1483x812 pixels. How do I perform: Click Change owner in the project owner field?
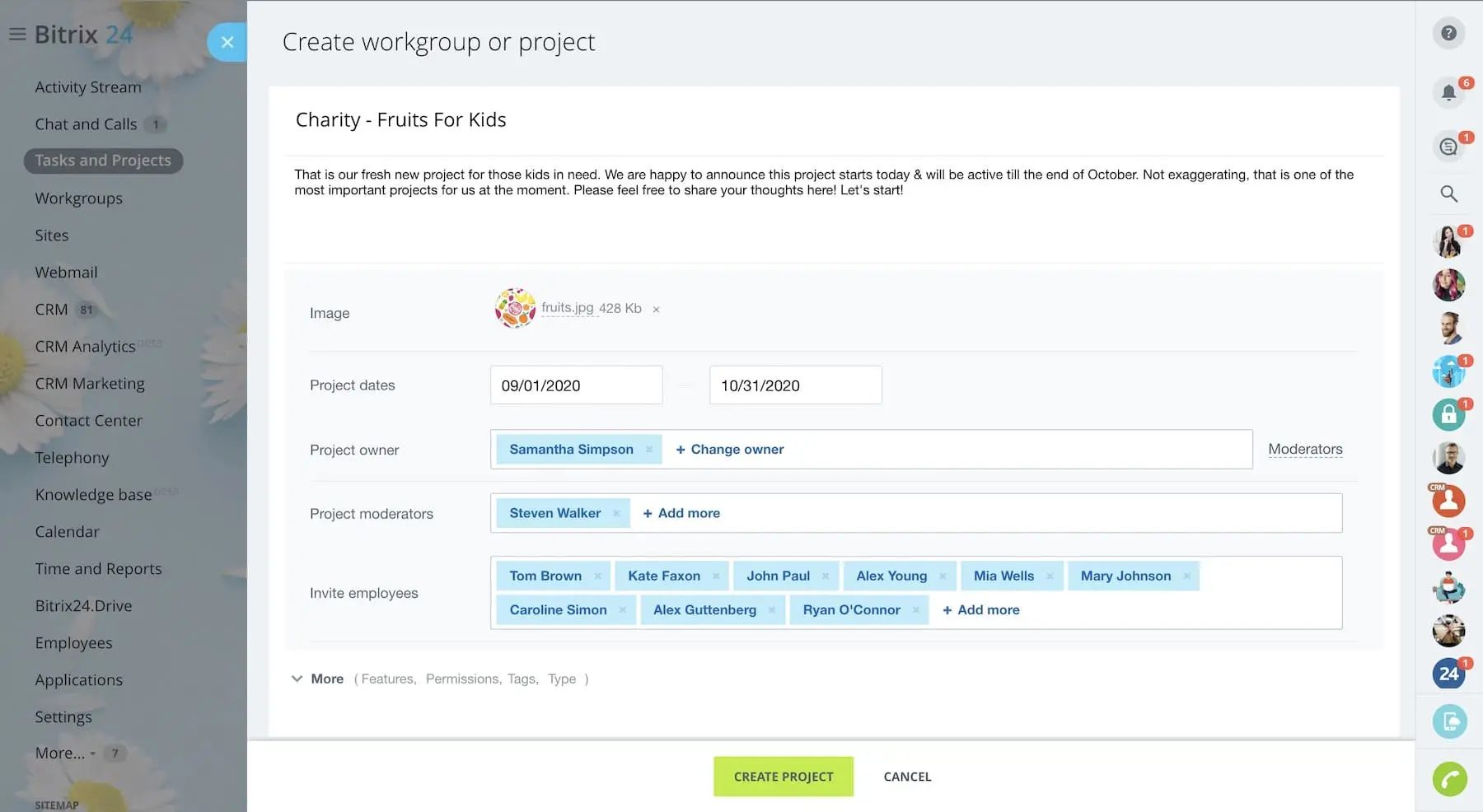(x=729, y=450)
